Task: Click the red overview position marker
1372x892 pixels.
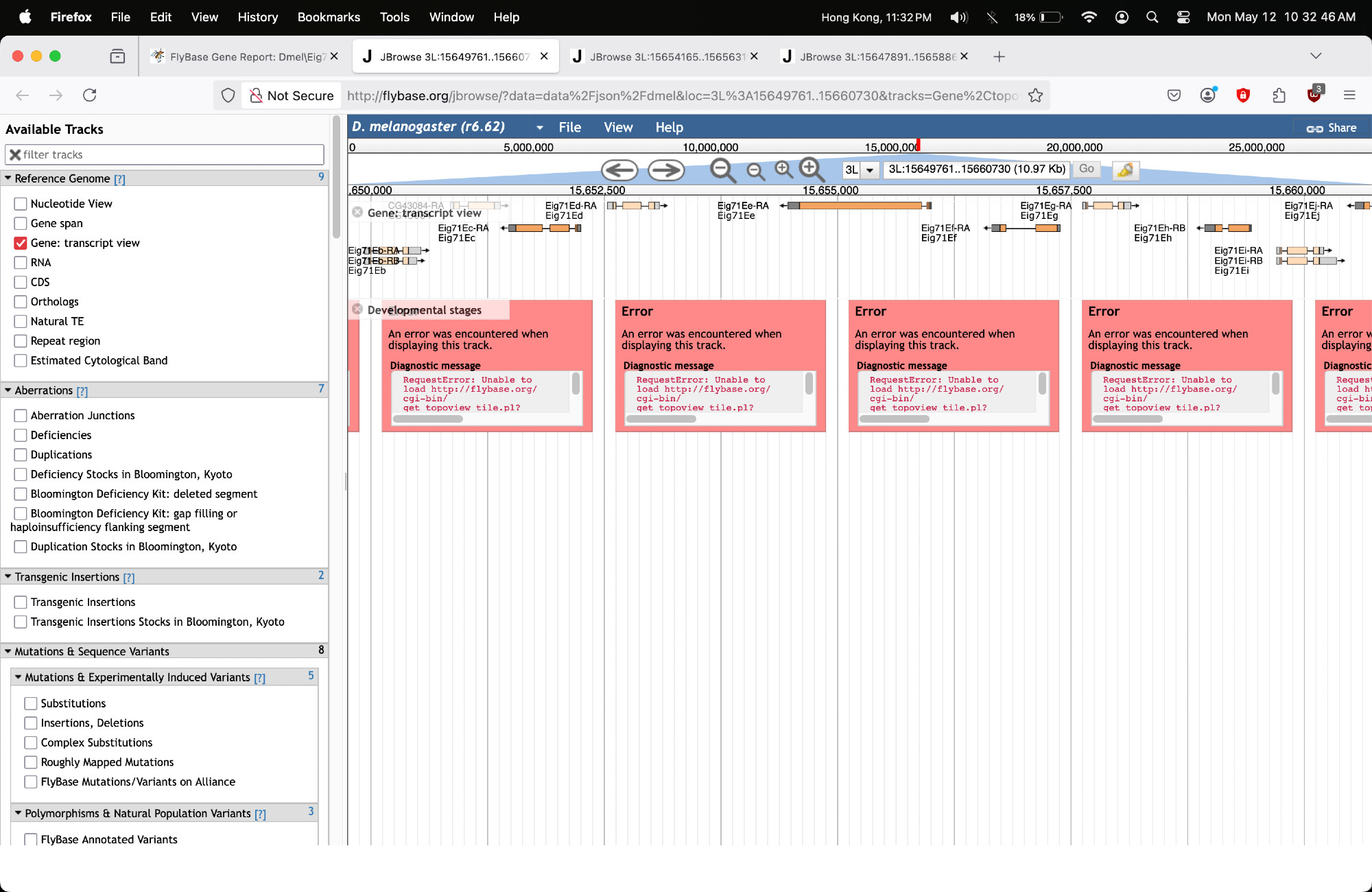Action: click(x=918, y=145)
